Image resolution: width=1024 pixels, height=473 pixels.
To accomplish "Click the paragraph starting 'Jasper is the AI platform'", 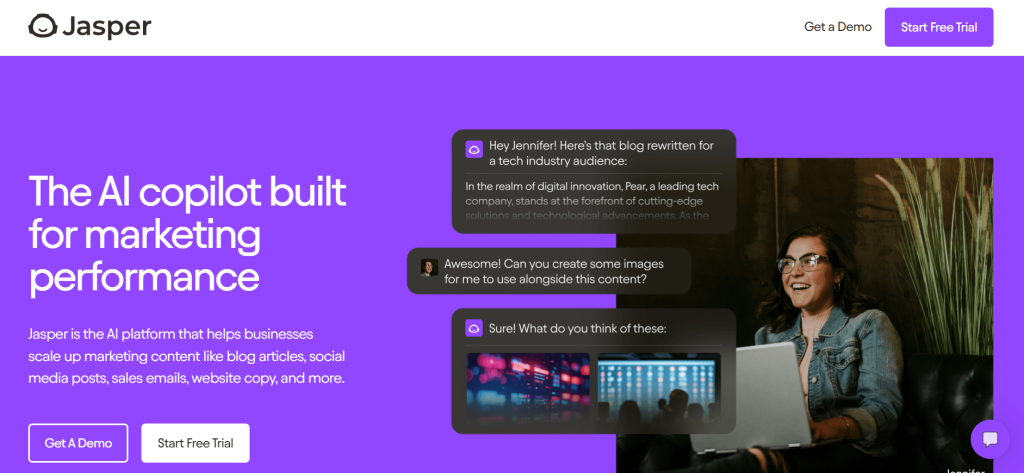I will (187, 356).
